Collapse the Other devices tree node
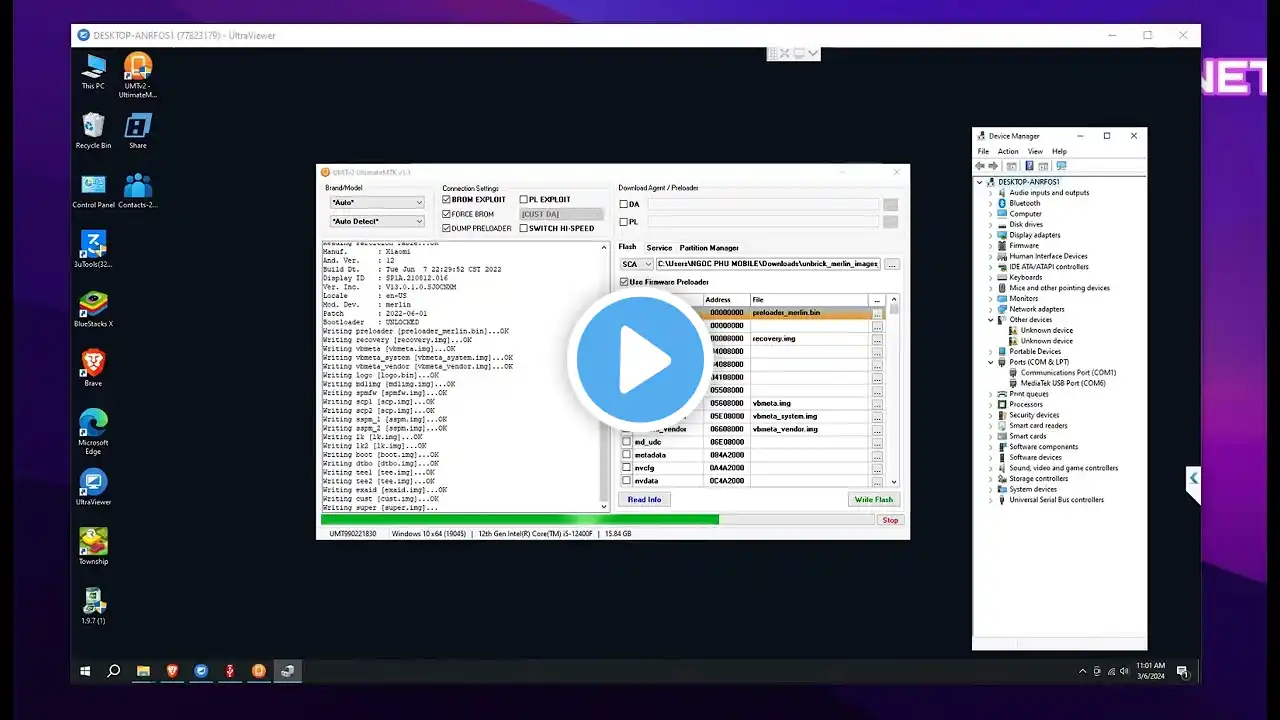This screenshot has height=720, width=1280. tap(991, 320)
